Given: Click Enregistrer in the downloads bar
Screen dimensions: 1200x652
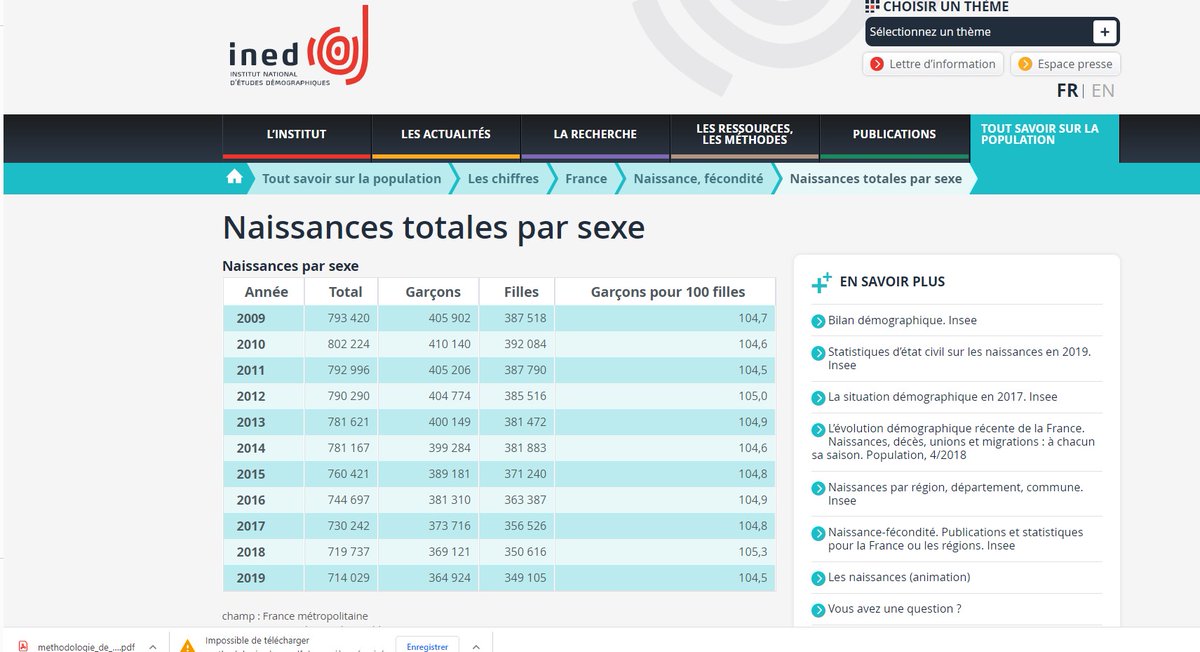Looking at the screenshot, I should [x=427, y=646].
